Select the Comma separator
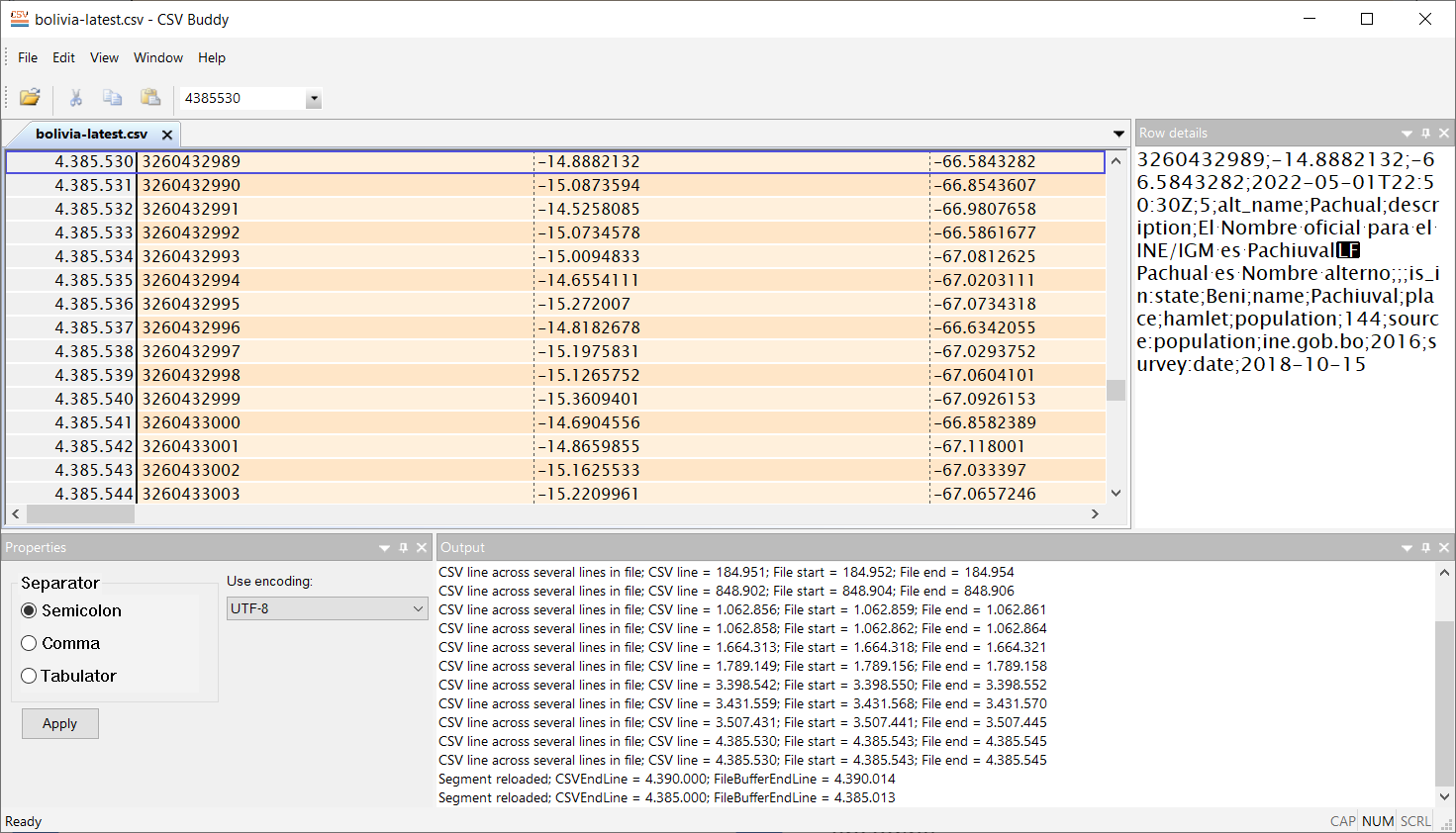1456x833 pixels. tap(60, 643)
